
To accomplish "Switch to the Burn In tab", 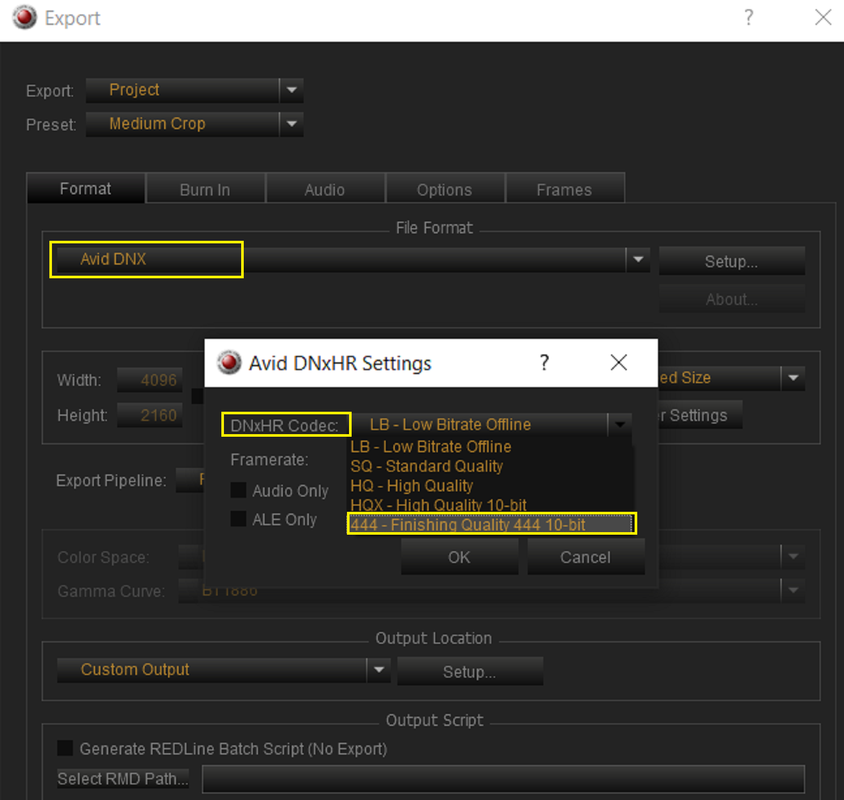I will 205,189.
